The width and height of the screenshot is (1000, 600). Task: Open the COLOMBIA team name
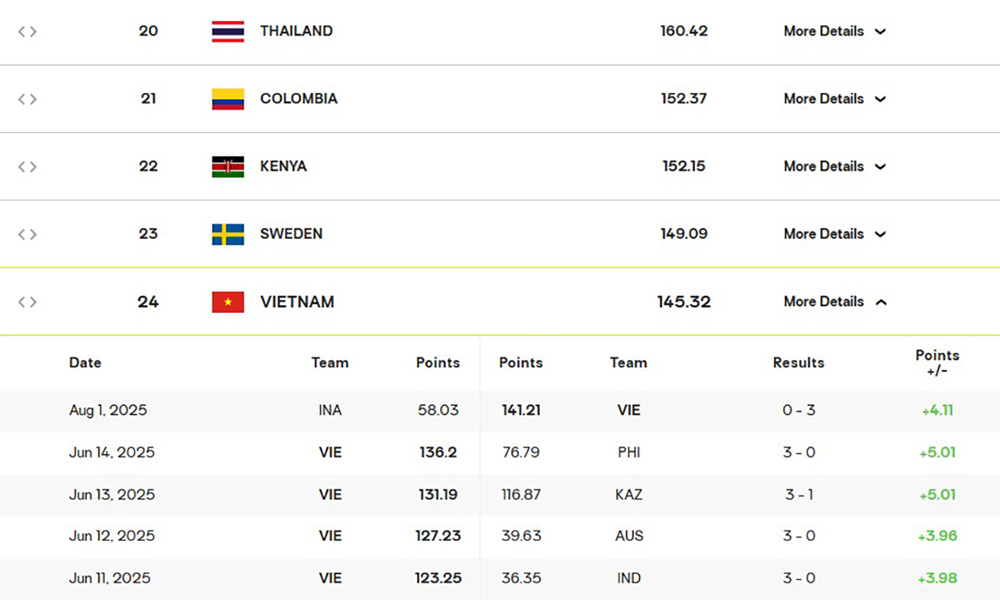coord(298,99)
